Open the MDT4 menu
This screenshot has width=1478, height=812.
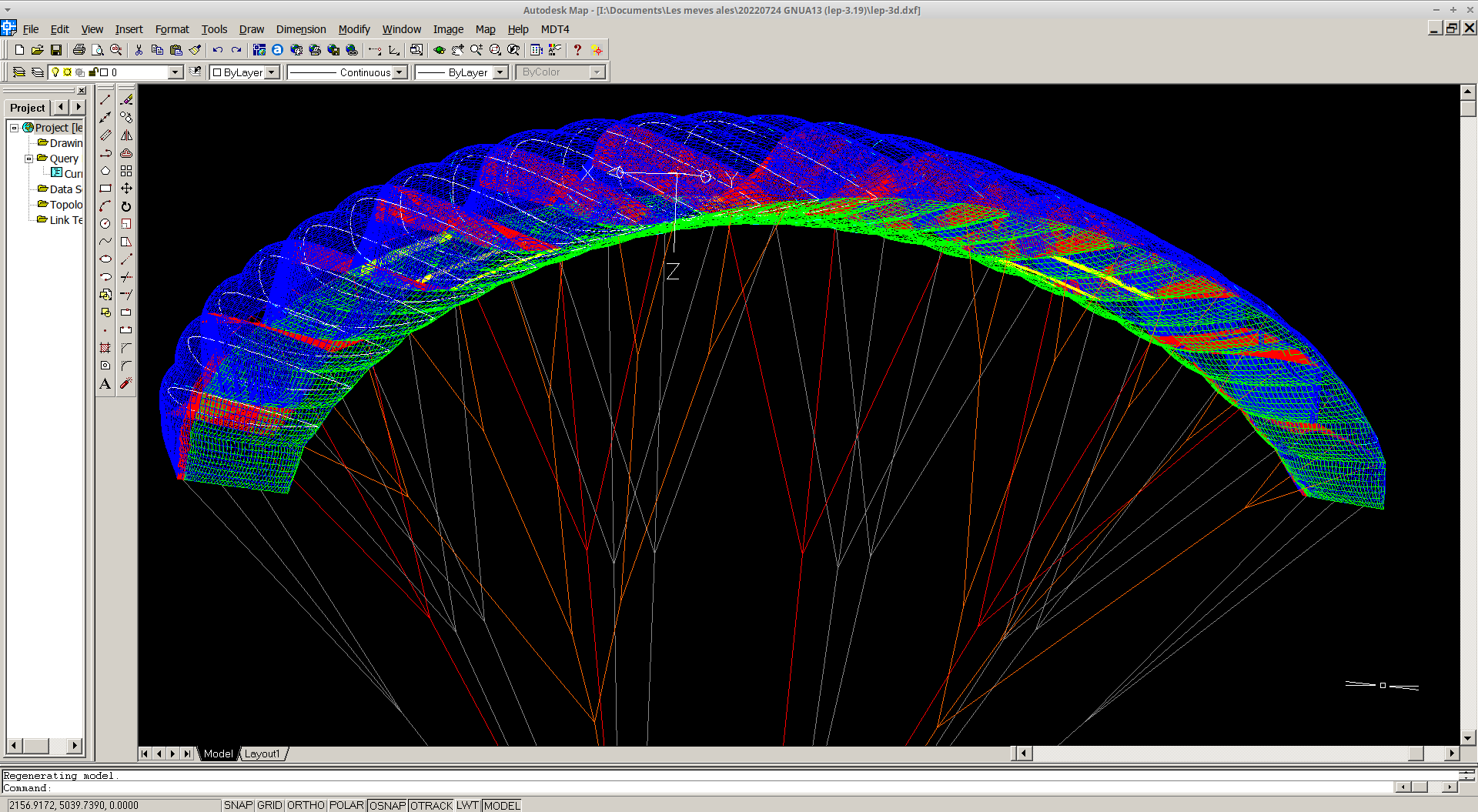pyautogui.click(x=555, y=29)
